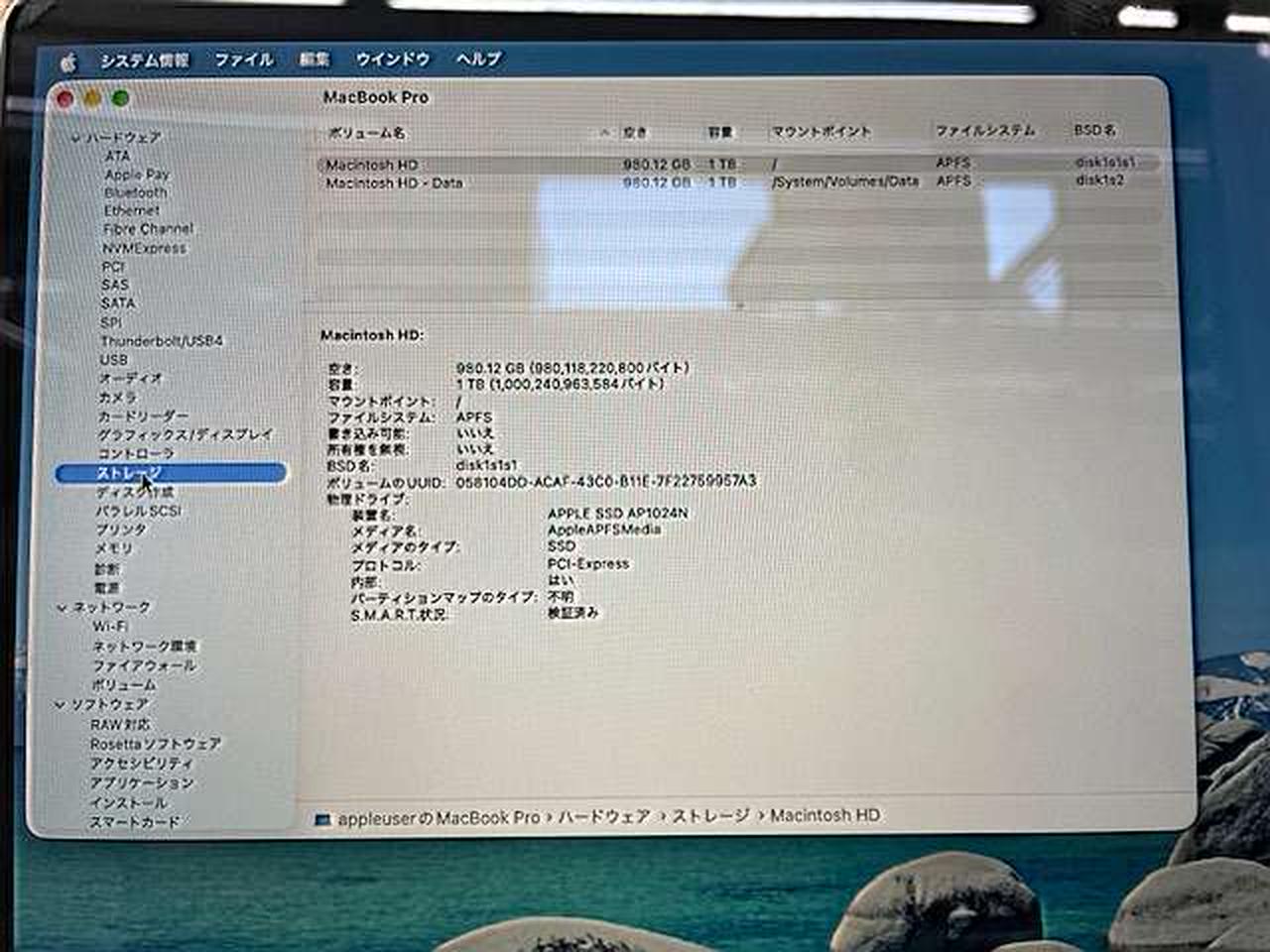Image resolution: width=1270 pixels, height=952 pixels.
Task: Click ストレージ in the path bar
Action: coord(710,816)
